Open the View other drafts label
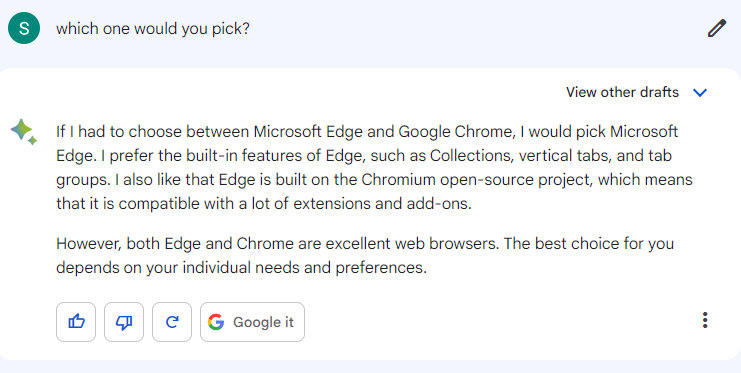 coord(622,92)
